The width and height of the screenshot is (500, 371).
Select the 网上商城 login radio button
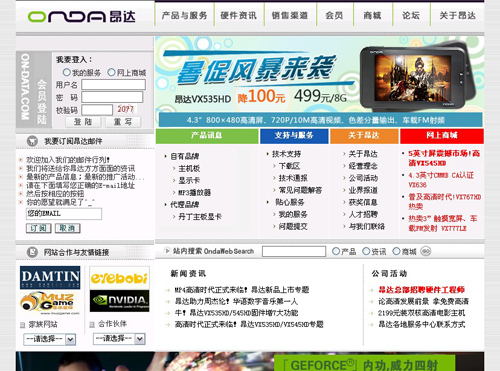tap(111, 72)
